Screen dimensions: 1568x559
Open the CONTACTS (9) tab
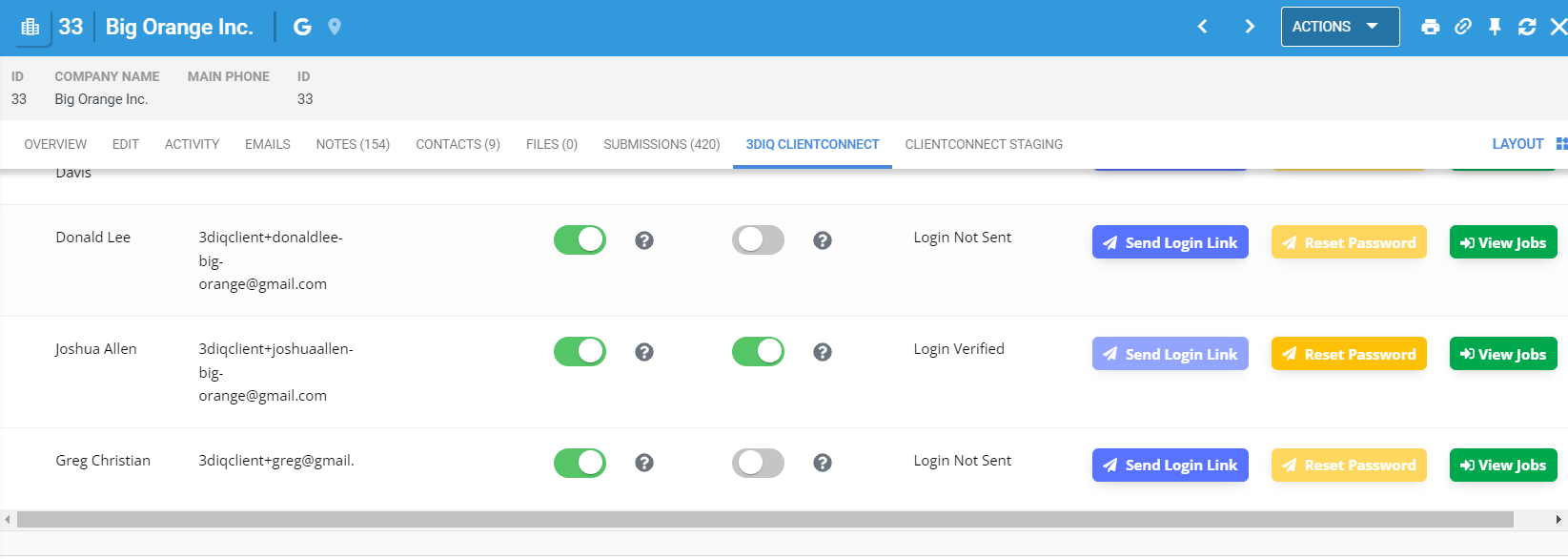click(x=458, y=144)
